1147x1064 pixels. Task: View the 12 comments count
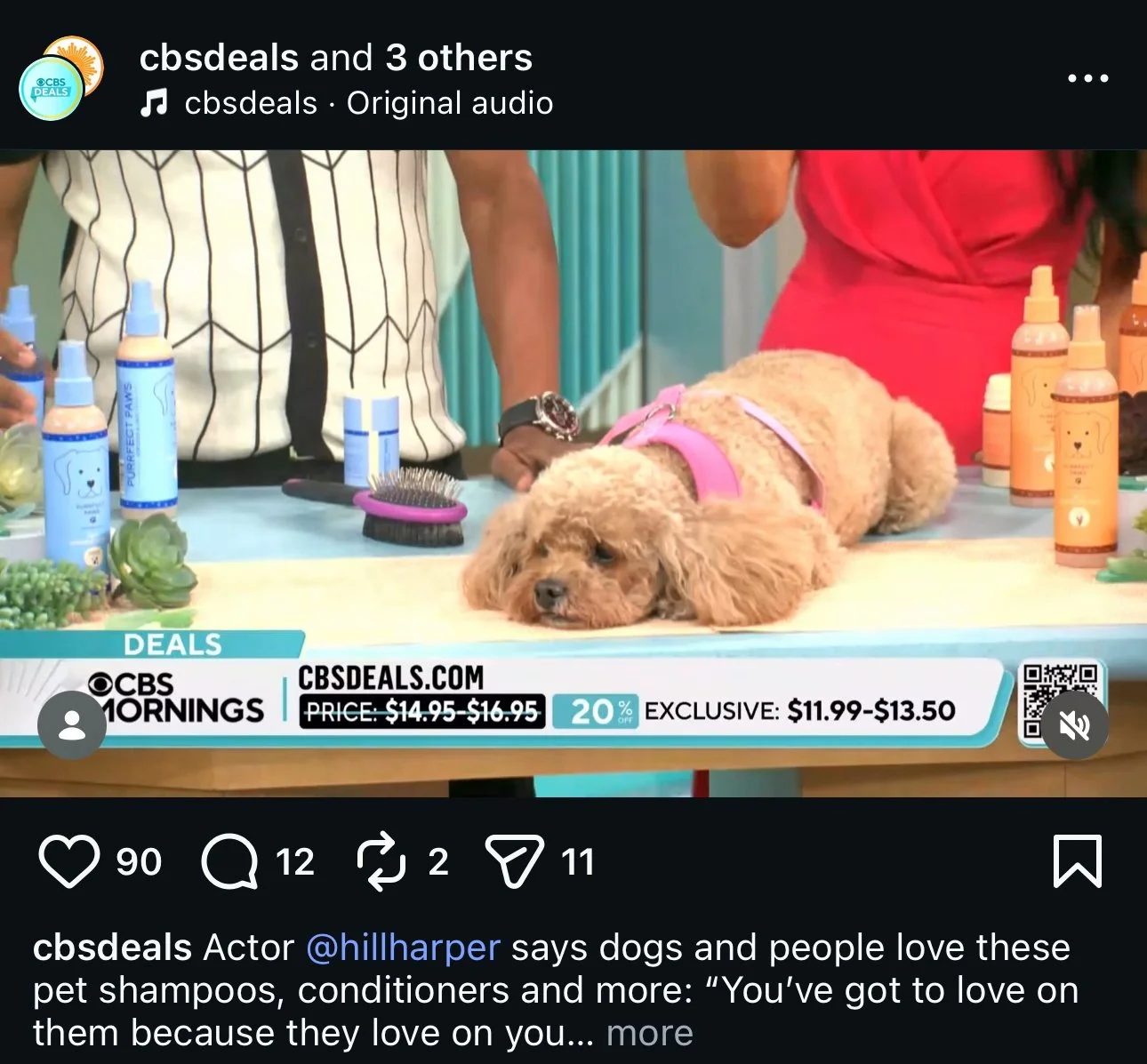tap(294, 862)
